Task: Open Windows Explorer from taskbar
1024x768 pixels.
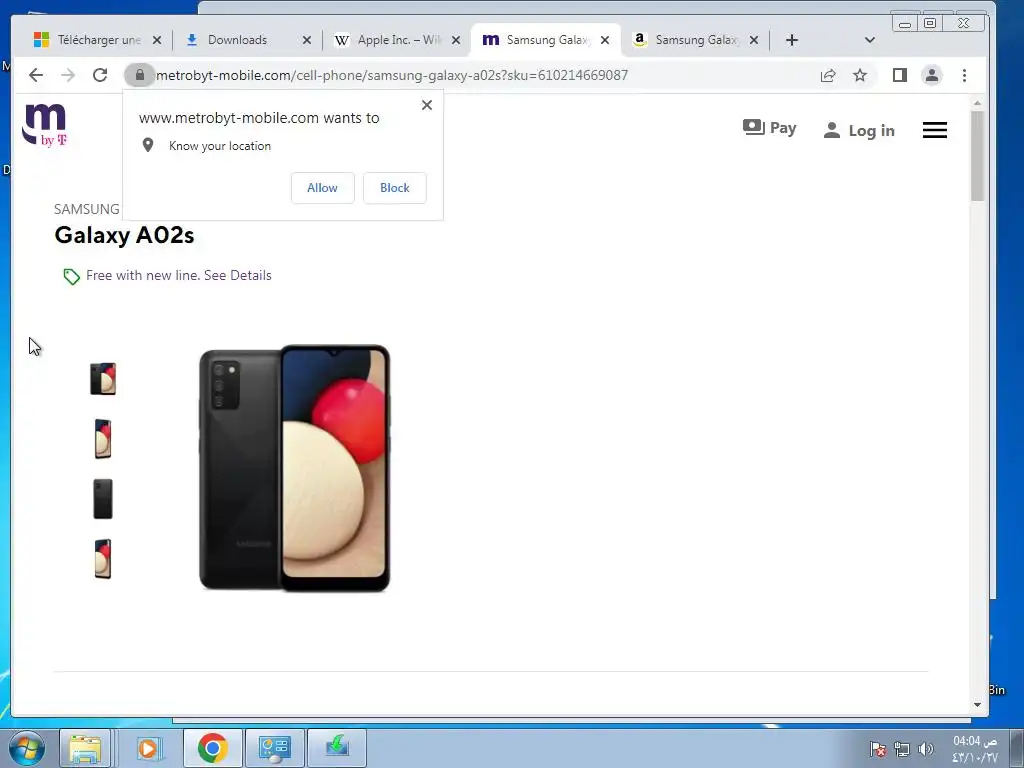Action: [x=85, y=748]
